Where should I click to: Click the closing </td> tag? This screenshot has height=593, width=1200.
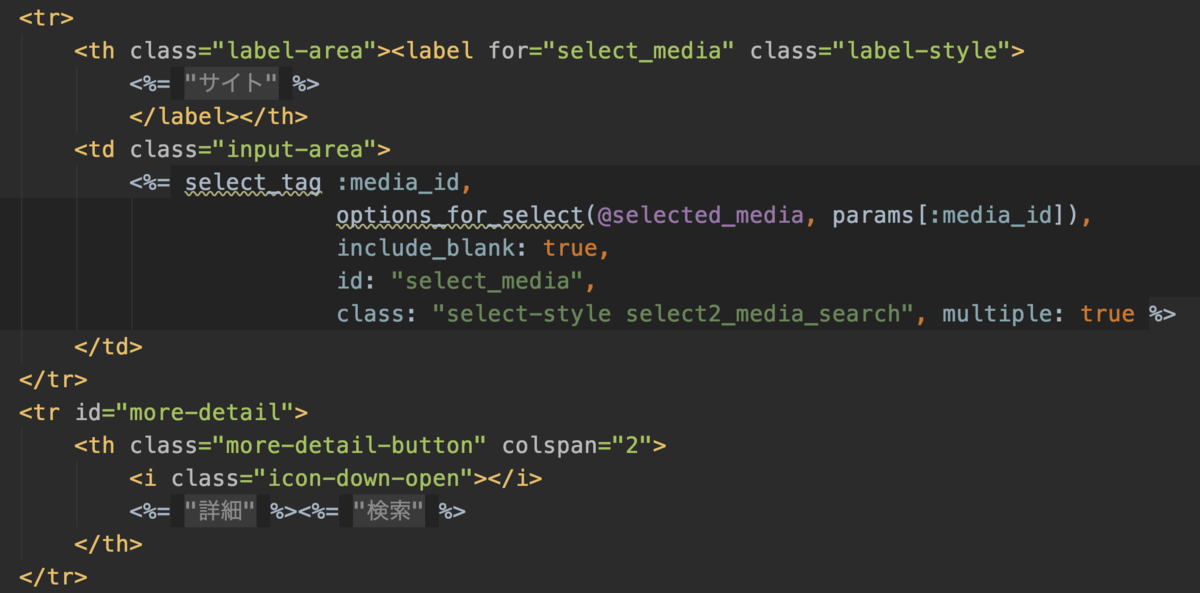108,347
